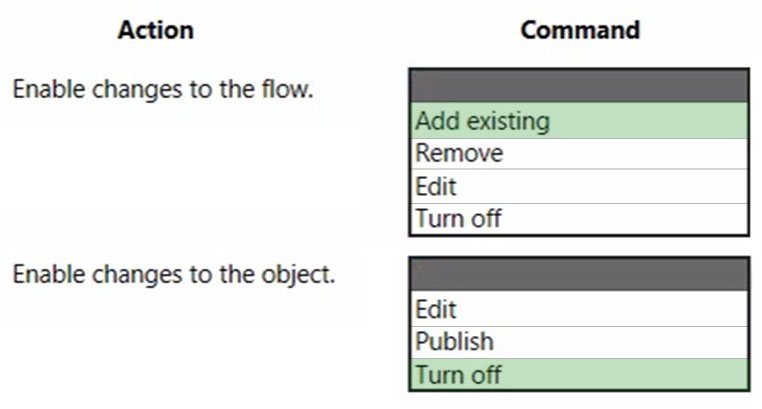Viewport: 762px width, 409px height.
Task: Click the word "Enable" in the first action row
Action: click(x=49, y=89)
